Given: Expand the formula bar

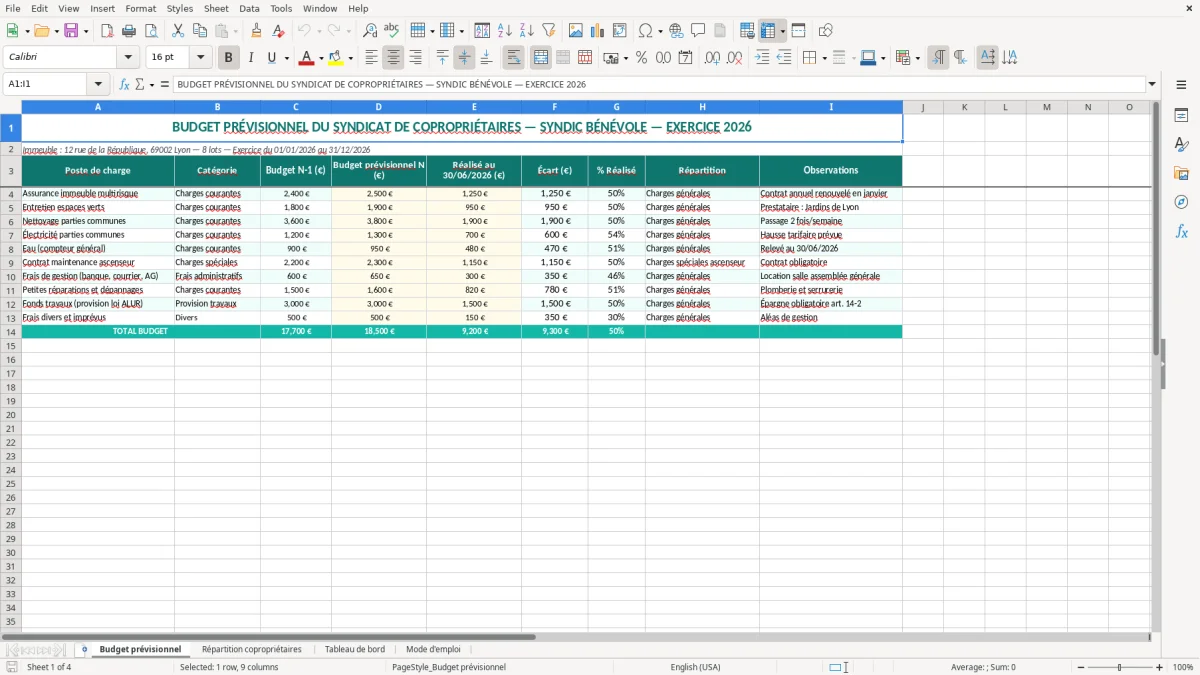Looking at the screenshot, I should click(1152, 85).
